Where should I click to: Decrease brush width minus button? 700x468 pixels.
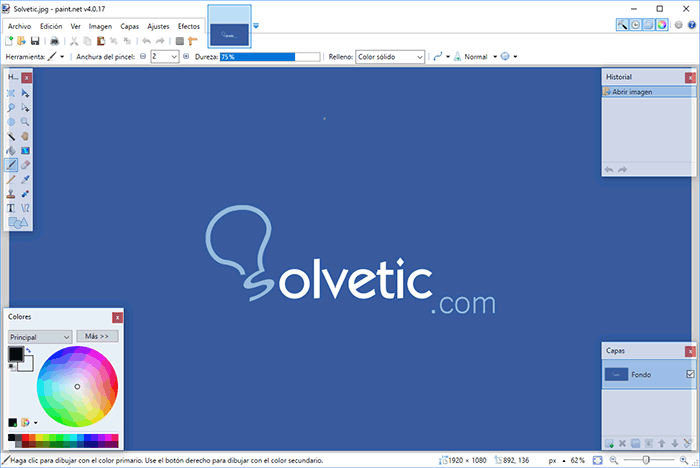[143, 56]
